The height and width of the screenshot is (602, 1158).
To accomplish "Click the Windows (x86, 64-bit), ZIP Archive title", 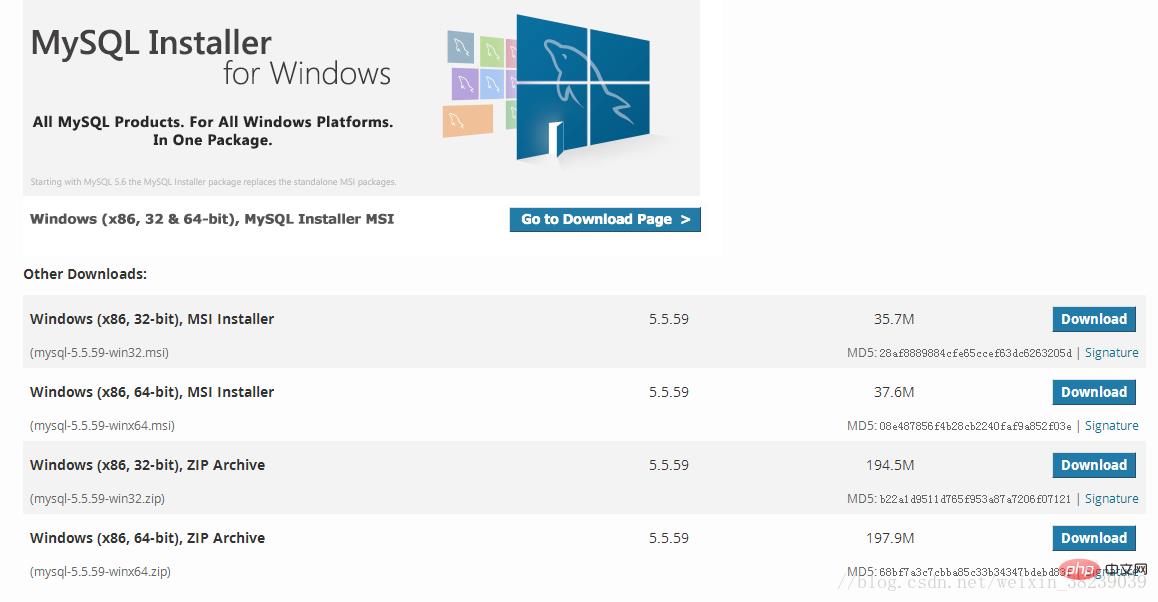I will [147, 538].
